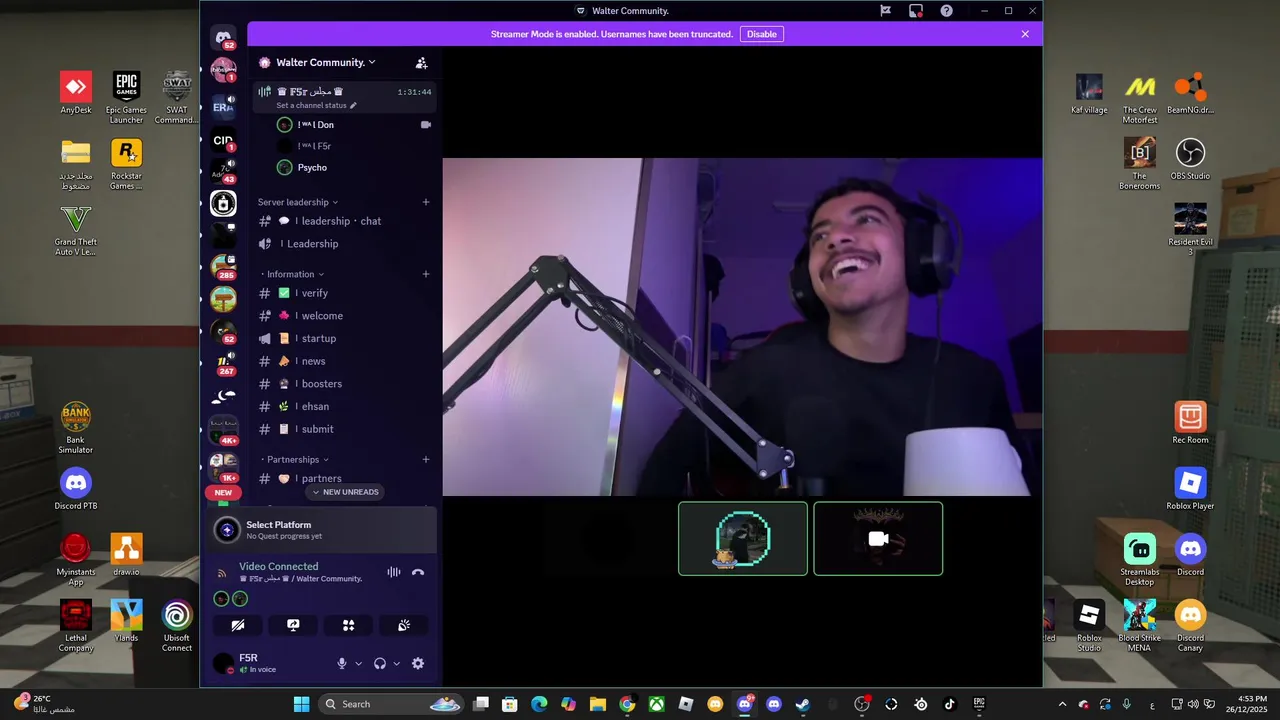The width and height of the screenshot is (1280, 720).
Task: Click the Windows taskbar Search box
Action: pos(390,704)
